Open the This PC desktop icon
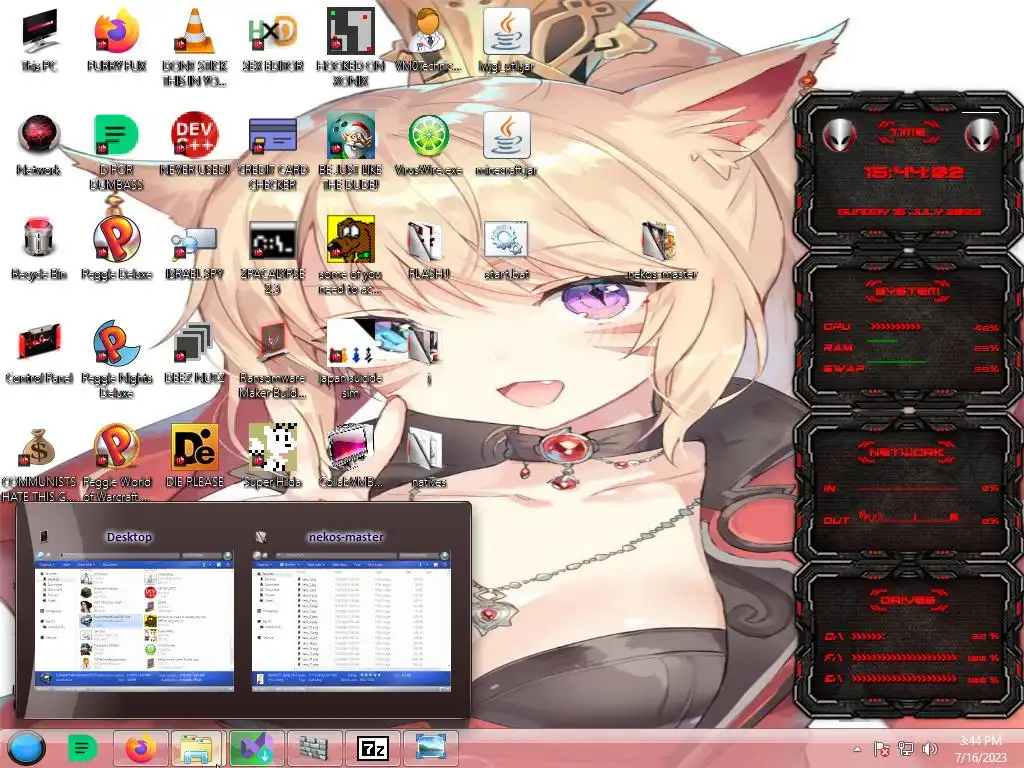 point(39,40)
